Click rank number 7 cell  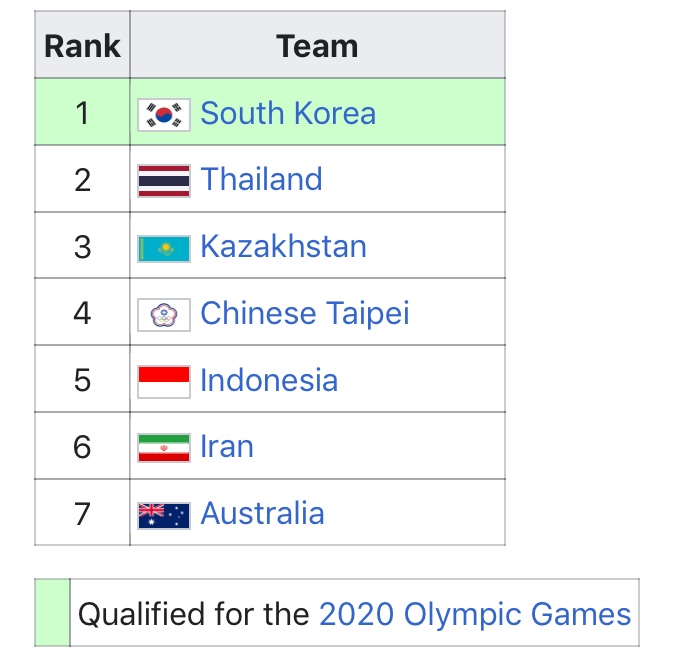pos(82,513)
